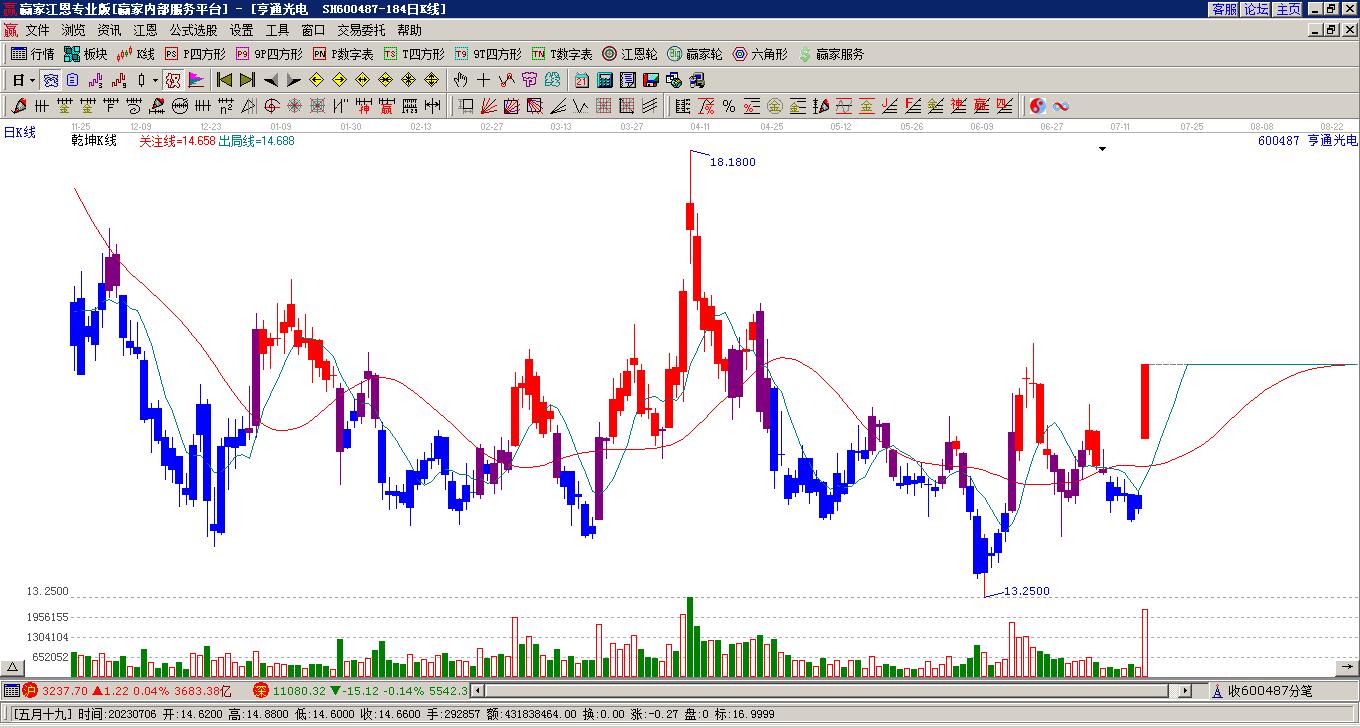Open the 江恩轮 Gann wheel
Viewport: 1360px width, 728px height.
[630, 54]
